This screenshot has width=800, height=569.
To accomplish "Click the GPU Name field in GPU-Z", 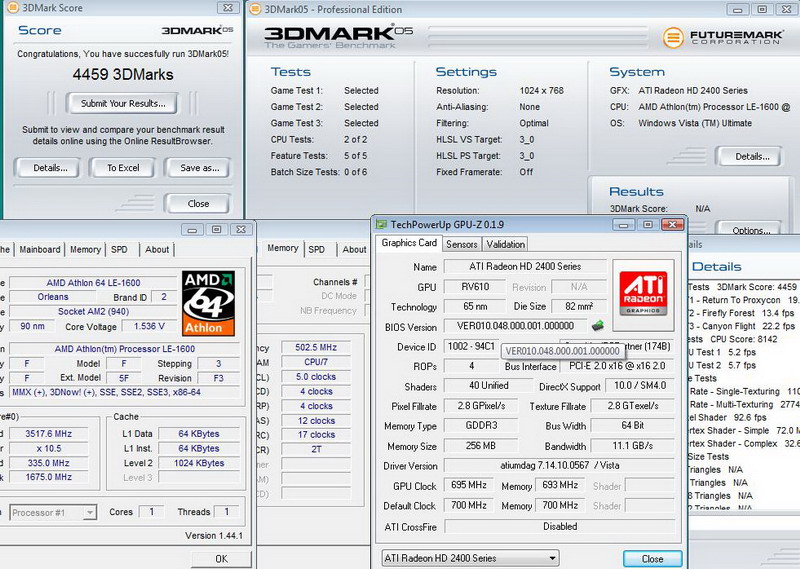I will [x=525, y=266].
